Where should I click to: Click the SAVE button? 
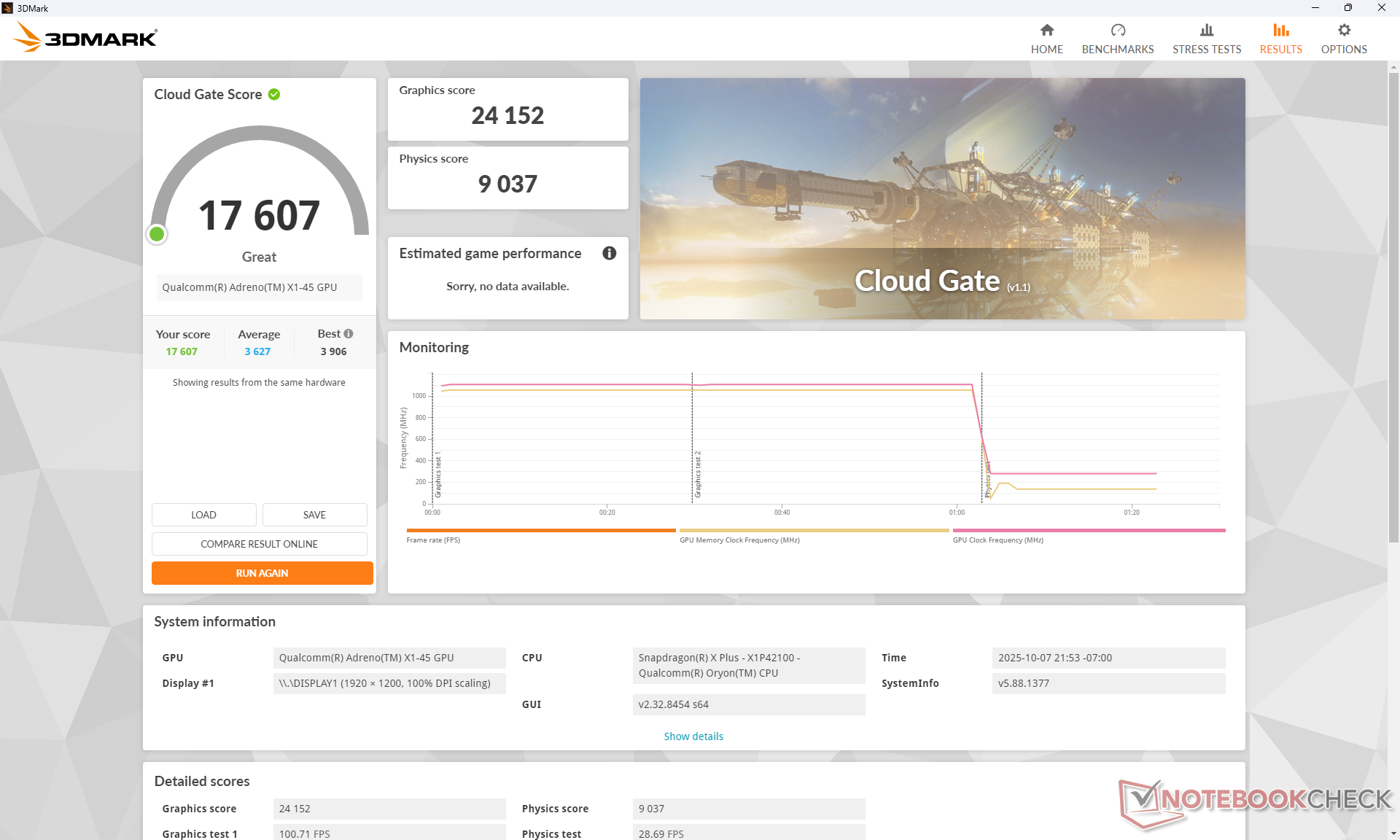point(314,515)
